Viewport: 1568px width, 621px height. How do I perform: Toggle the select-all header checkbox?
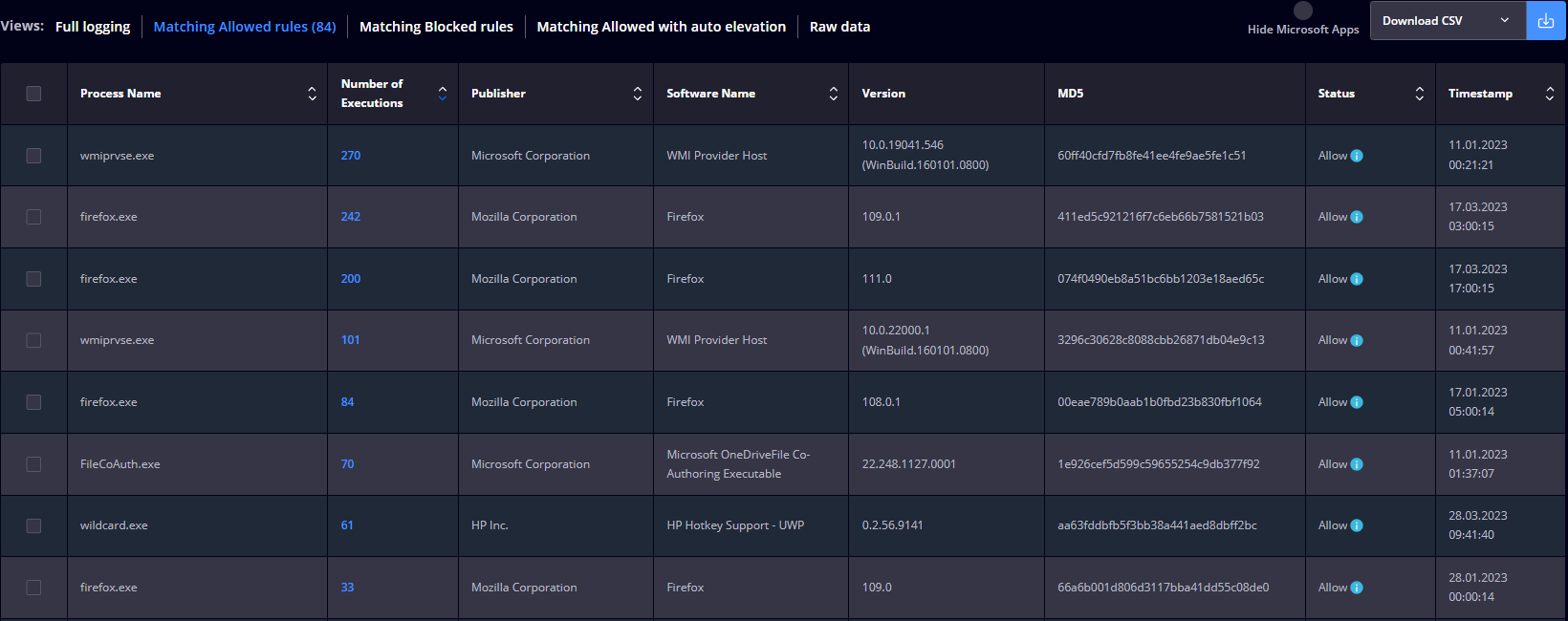point(33,94)
